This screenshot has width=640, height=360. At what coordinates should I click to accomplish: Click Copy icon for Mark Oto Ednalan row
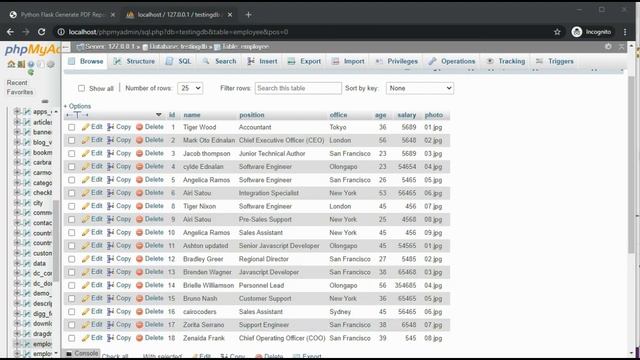[111, 140]
